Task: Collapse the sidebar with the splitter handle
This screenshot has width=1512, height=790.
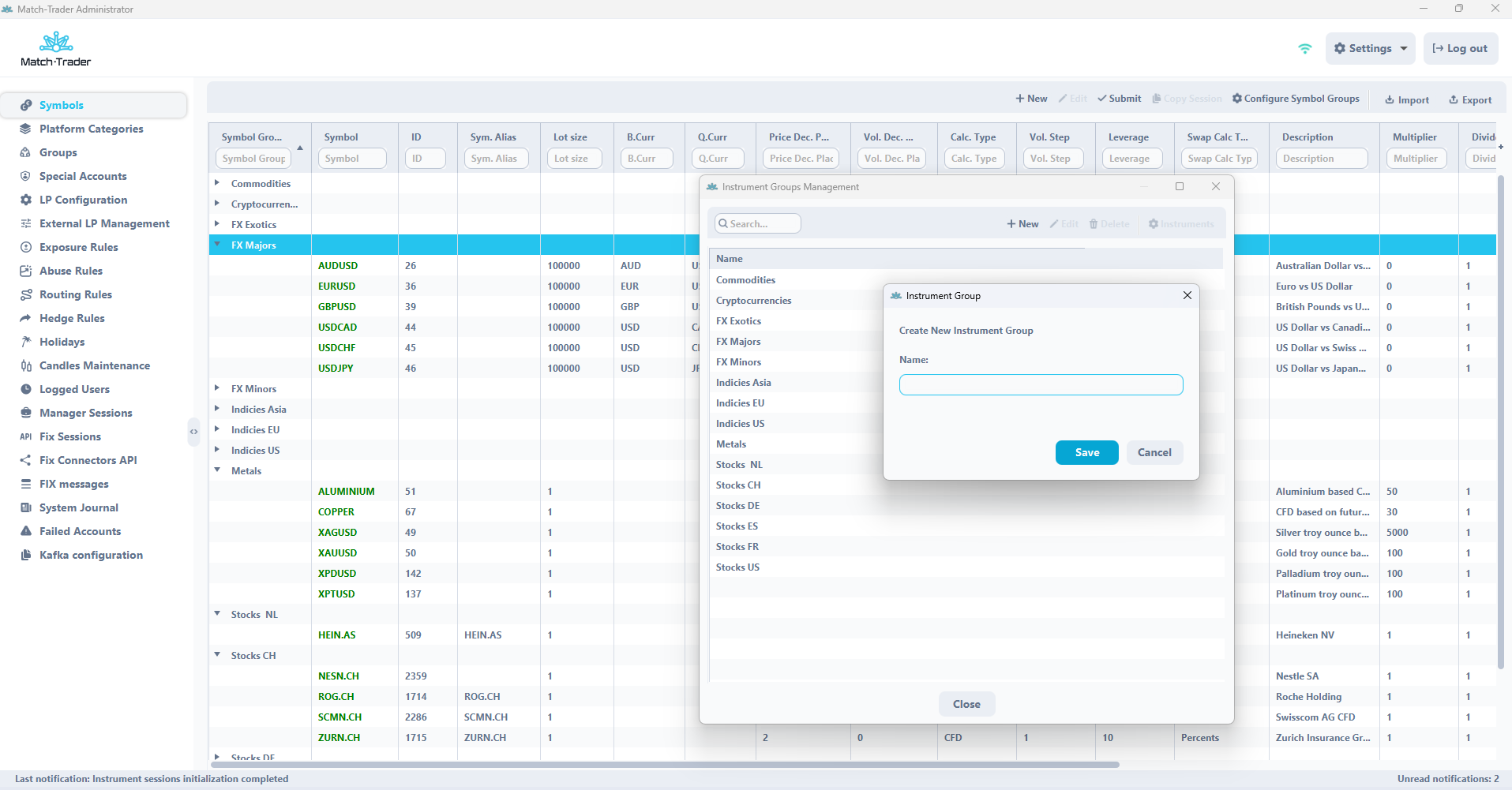Action: point(193,432)
